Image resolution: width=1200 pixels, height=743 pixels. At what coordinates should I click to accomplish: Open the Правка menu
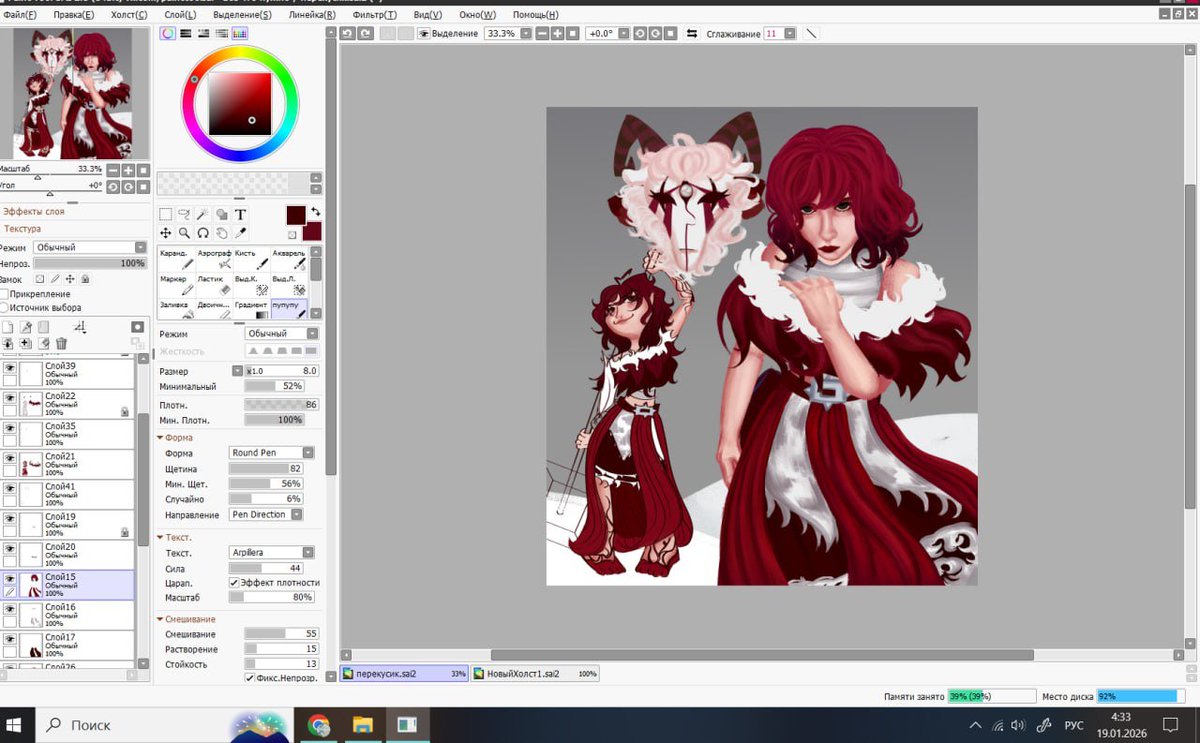pyautogui.click(x=73, y=15)
